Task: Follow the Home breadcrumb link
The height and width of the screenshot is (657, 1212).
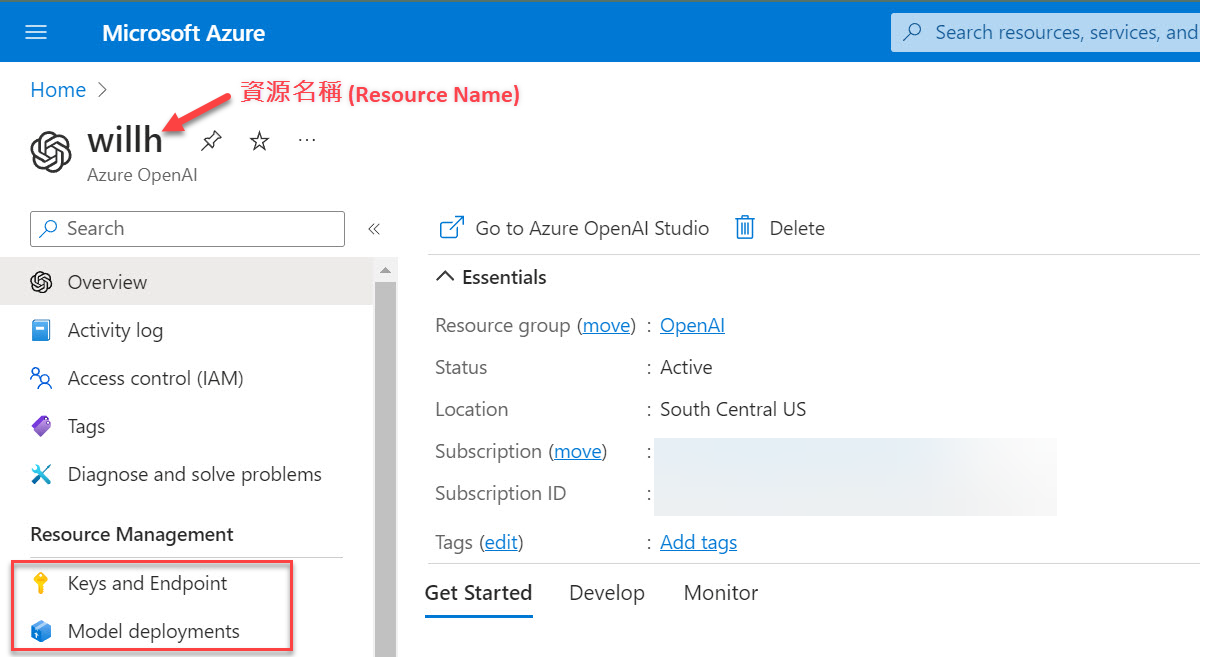Action: 58,90
